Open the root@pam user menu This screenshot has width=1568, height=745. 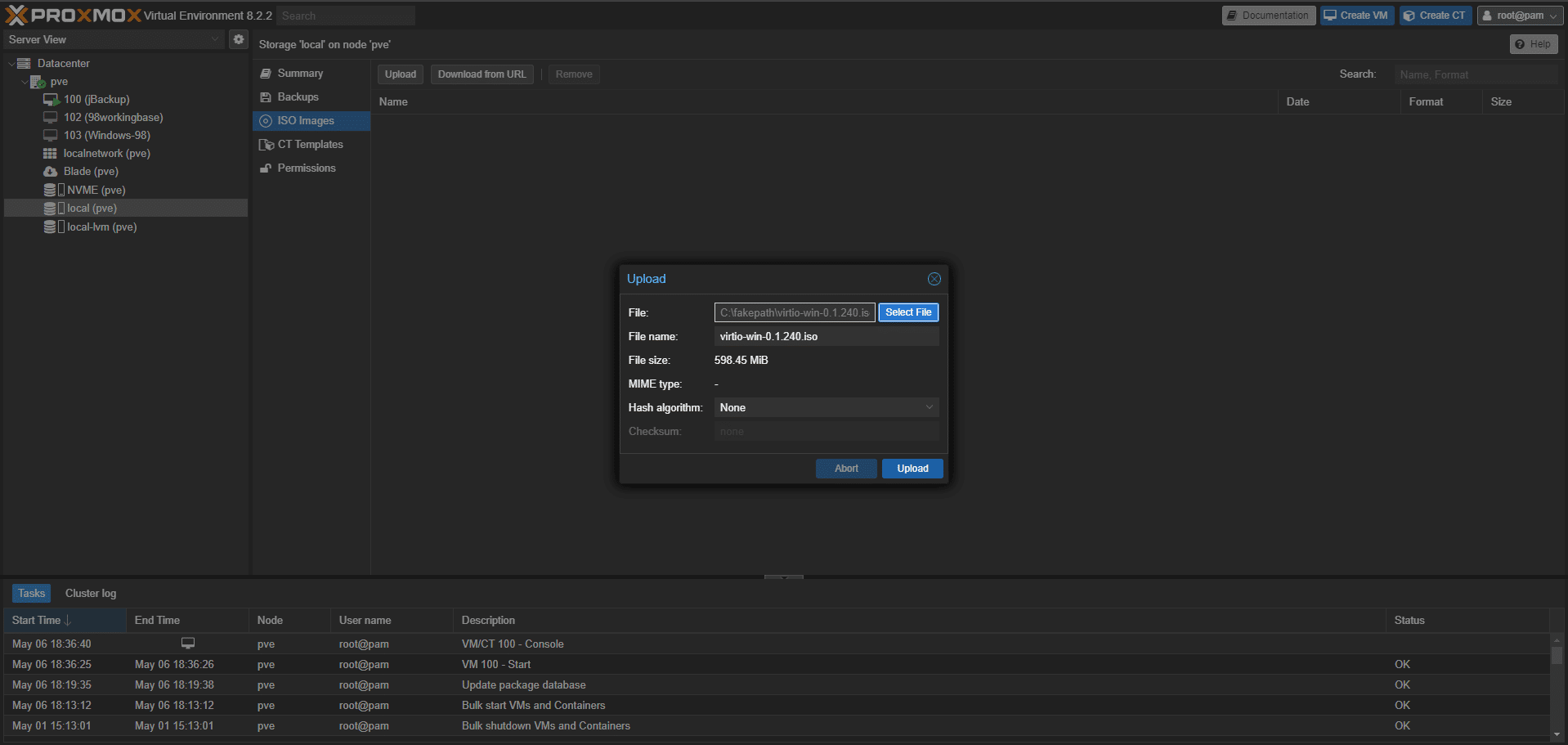[1521, 16]
